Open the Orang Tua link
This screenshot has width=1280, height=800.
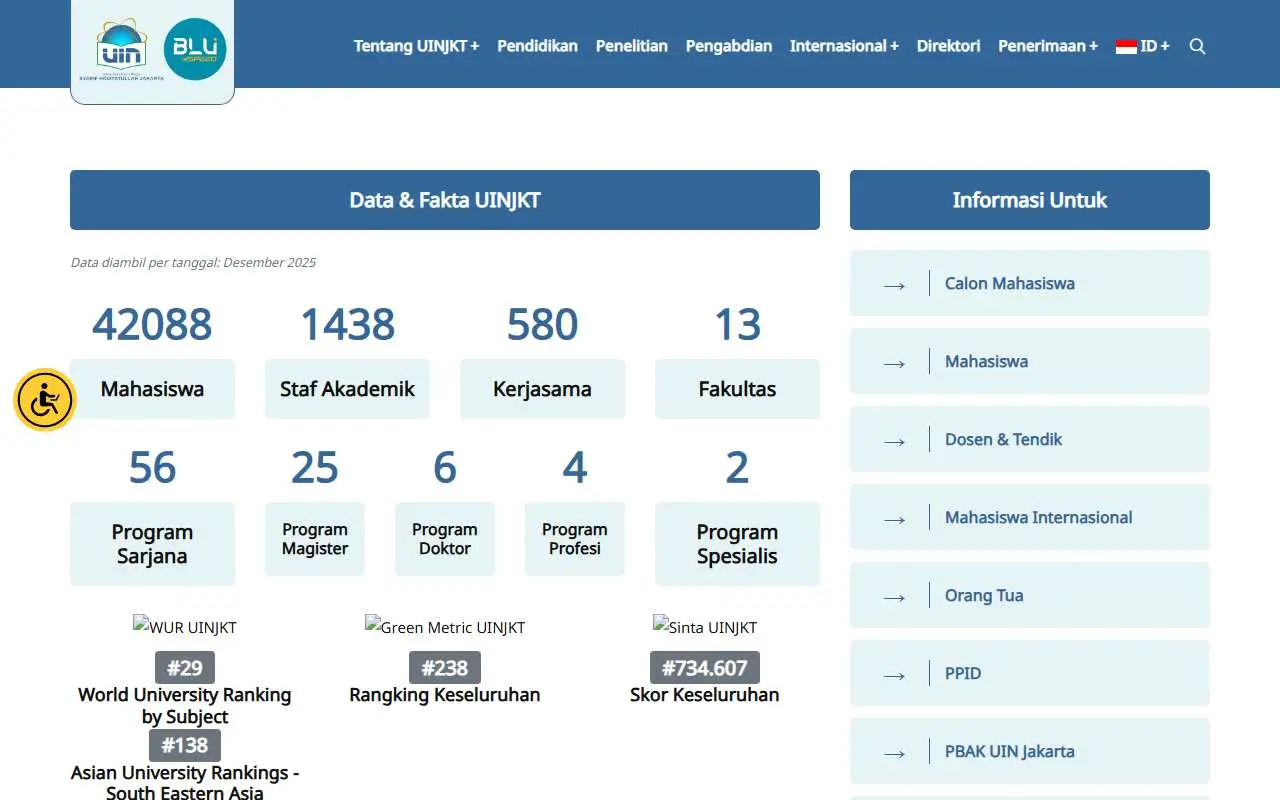pyautogui.click(x=1030, y=595)
